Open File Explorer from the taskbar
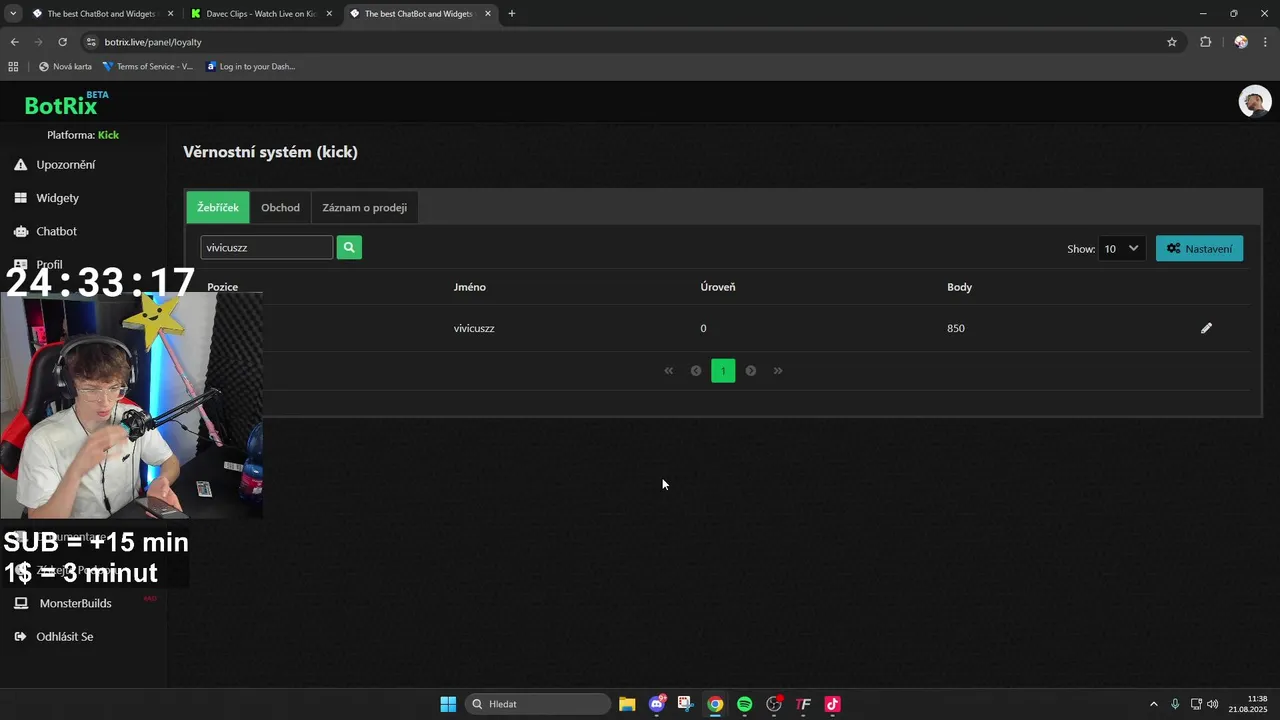The image size is (1280, 720). point(627,704)
